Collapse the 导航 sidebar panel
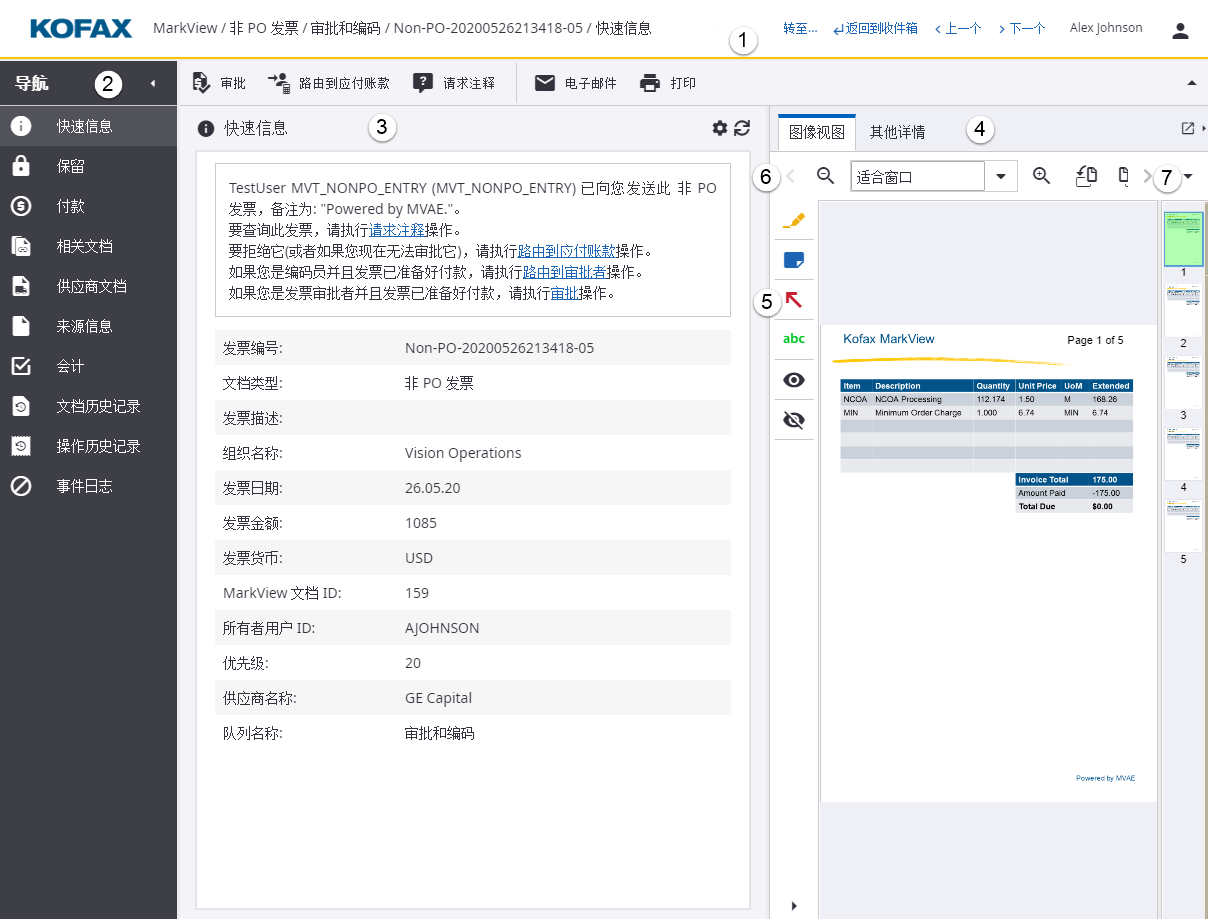This screenshot has width=1208, height=919. pyautogui.click(x=153, y=83)
